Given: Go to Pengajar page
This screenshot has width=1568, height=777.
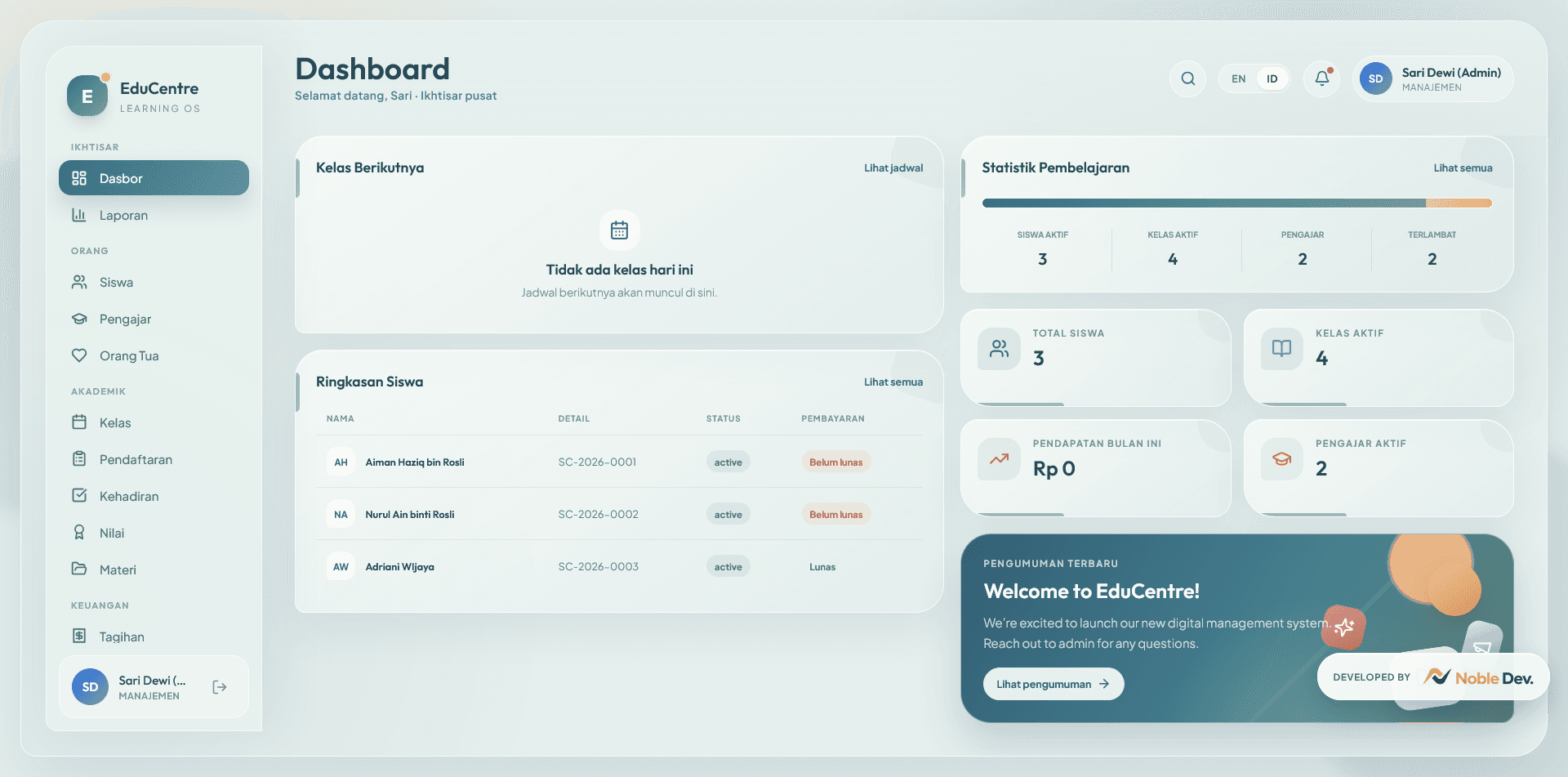Looking at the screenshot, I should click(x=154, y=319).
